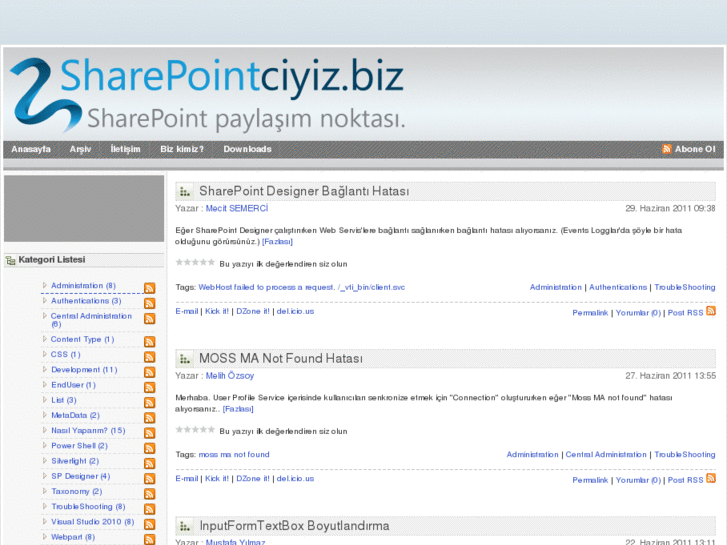Open RSS feed for Nasıl Yaparım category
Viewport: 727px width, 545px height.
[x=149, y=433]
